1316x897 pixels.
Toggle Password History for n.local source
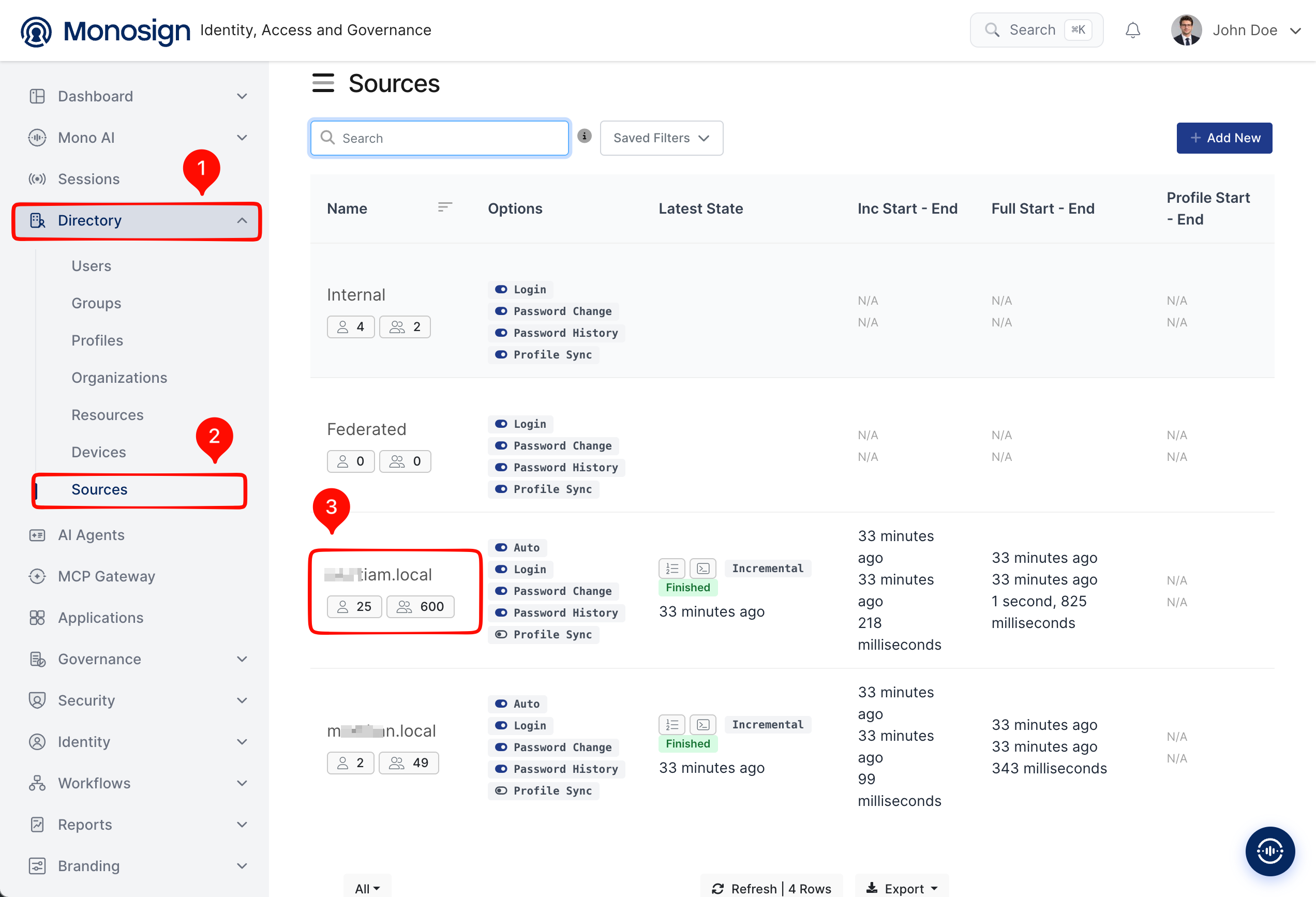[501, 769]
